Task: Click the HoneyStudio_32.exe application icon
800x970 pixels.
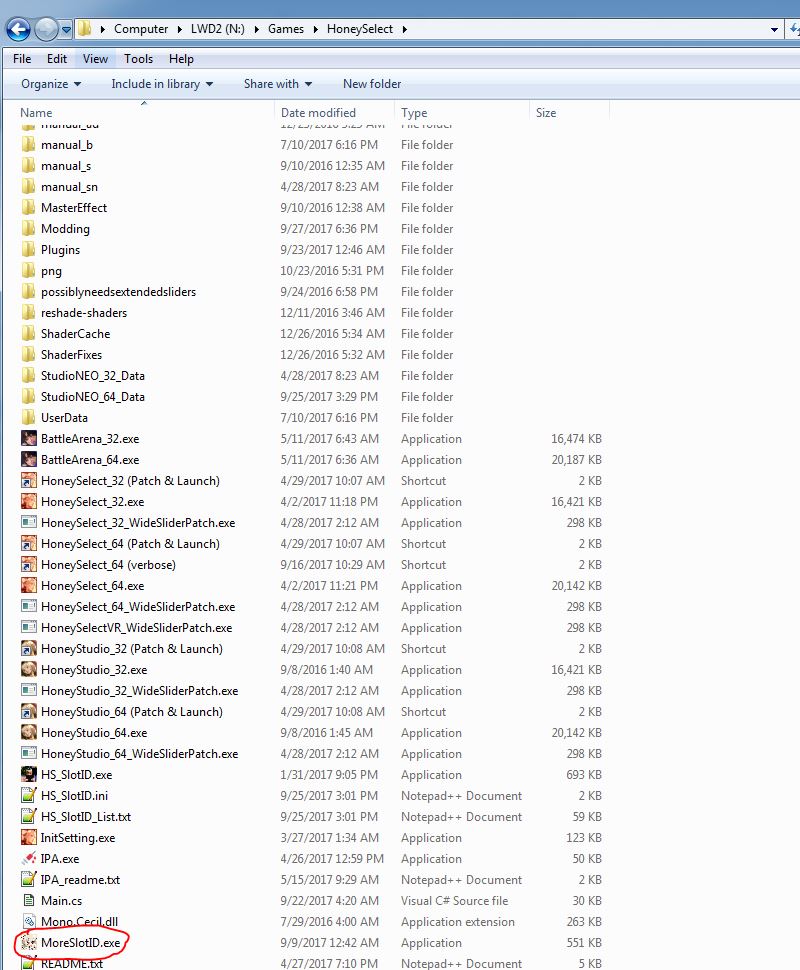Action: pos(28,670)
